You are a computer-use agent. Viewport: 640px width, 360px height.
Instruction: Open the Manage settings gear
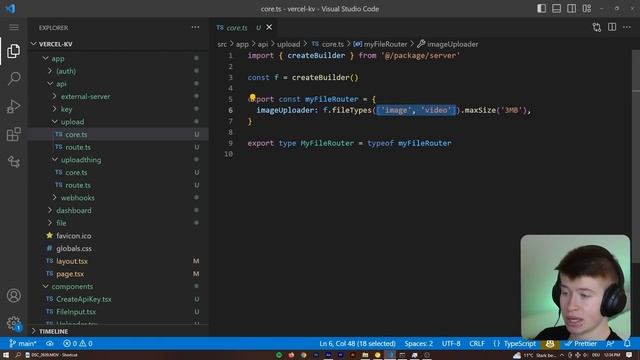[13, 323]
